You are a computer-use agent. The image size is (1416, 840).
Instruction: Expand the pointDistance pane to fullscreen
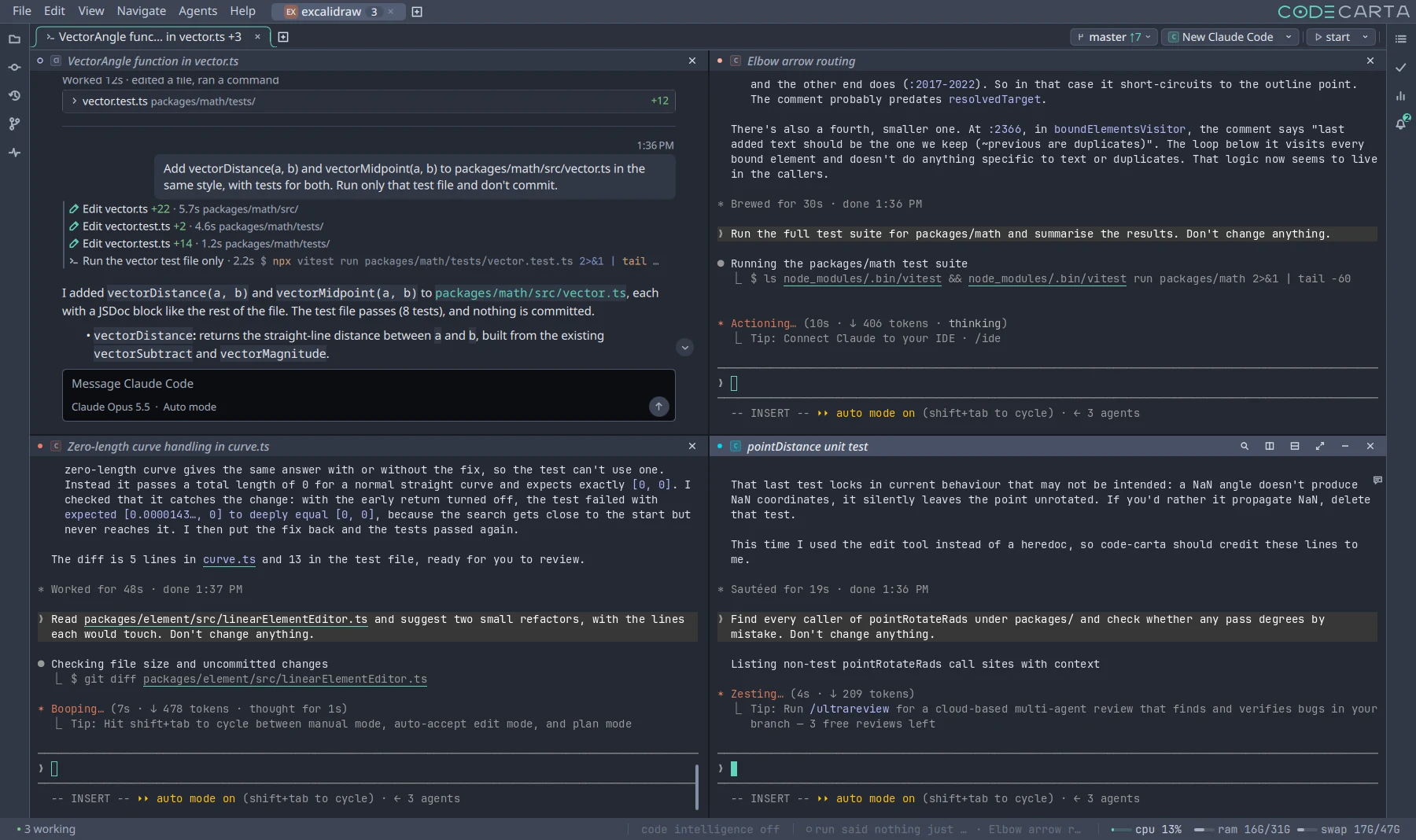tap(1320, 446)
